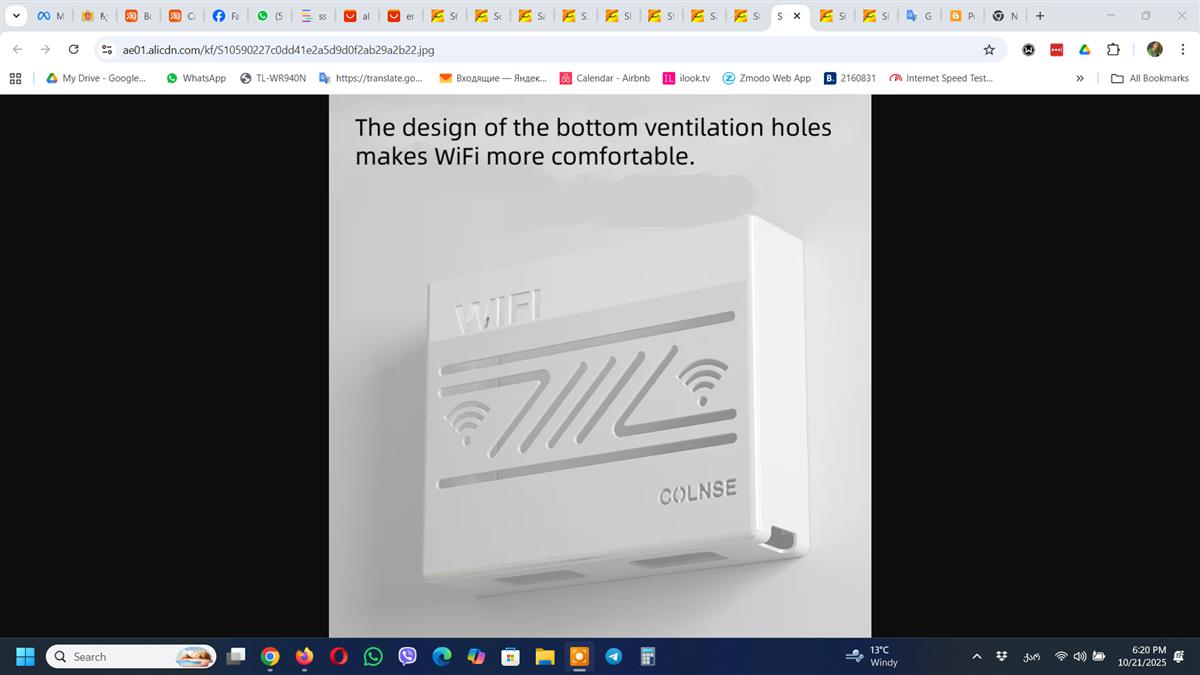Bookmark this page with the star icon

point(989,49)
